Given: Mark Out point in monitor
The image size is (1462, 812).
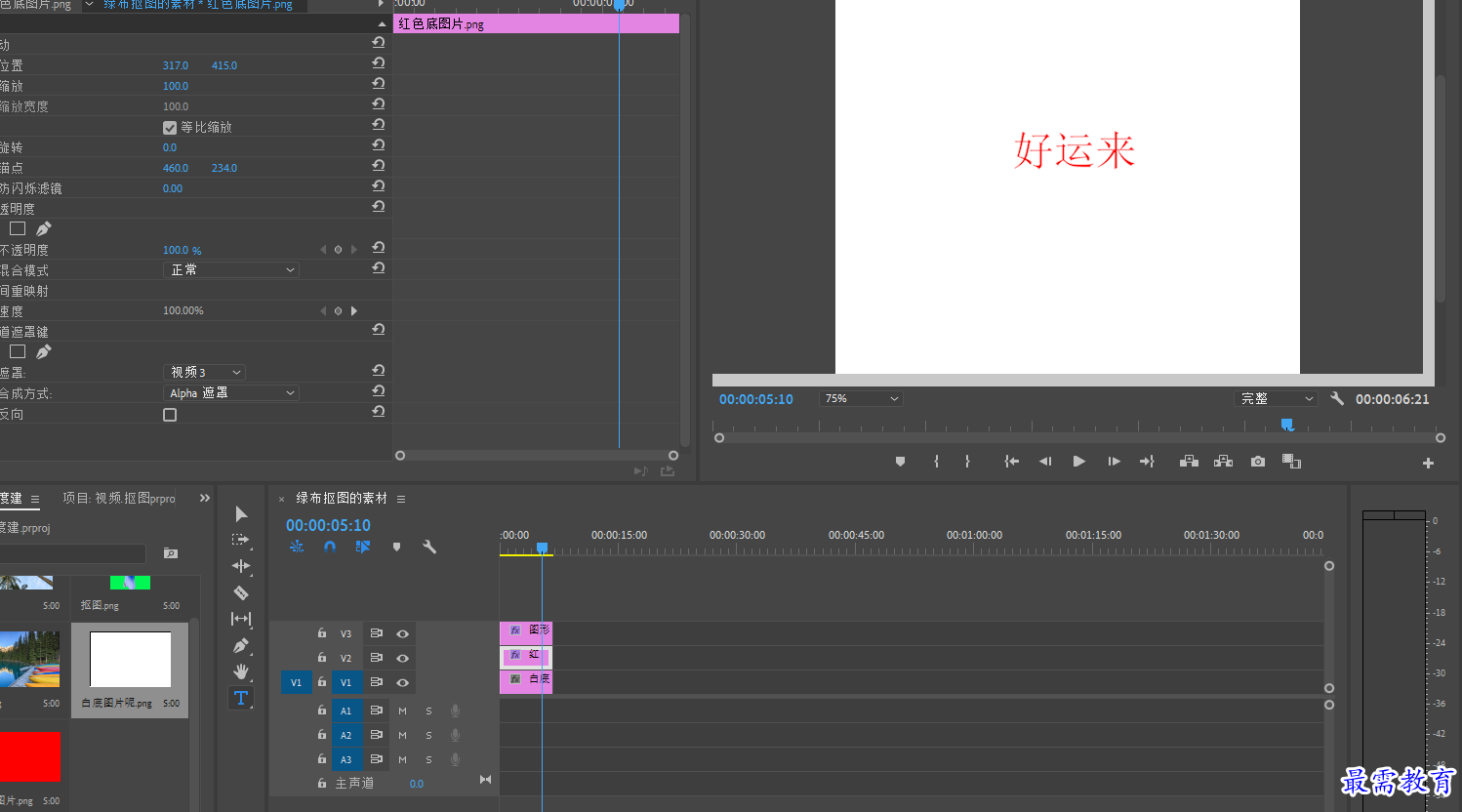Looking at the screenshot, I should pyautogui.click(x=967, y=462).
